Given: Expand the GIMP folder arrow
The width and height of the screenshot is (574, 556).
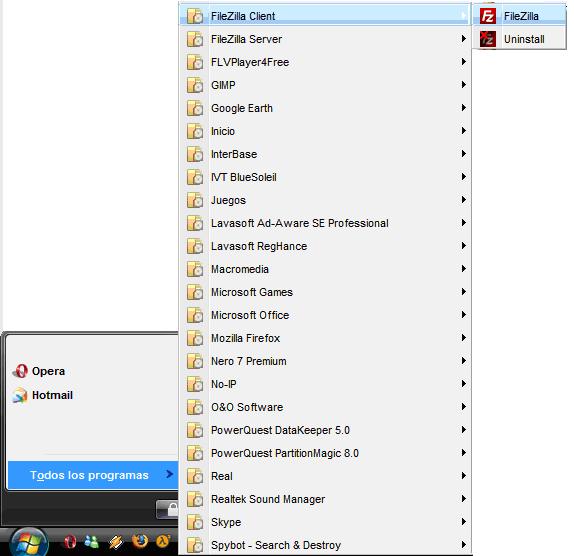Looking at the screenshot, I should pyautogui.click(x=463, y=85).
